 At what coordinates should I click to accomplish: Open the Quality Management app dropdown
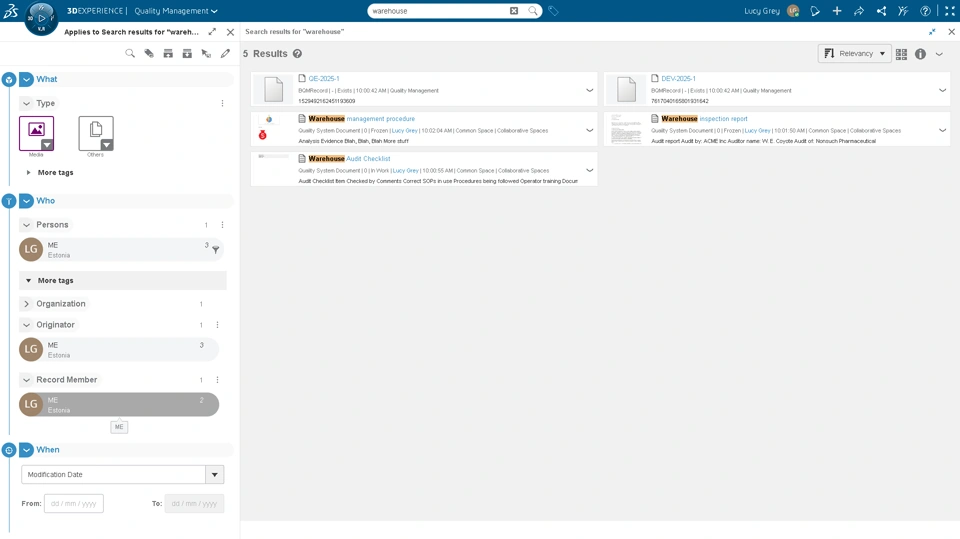tap(176, 11)
